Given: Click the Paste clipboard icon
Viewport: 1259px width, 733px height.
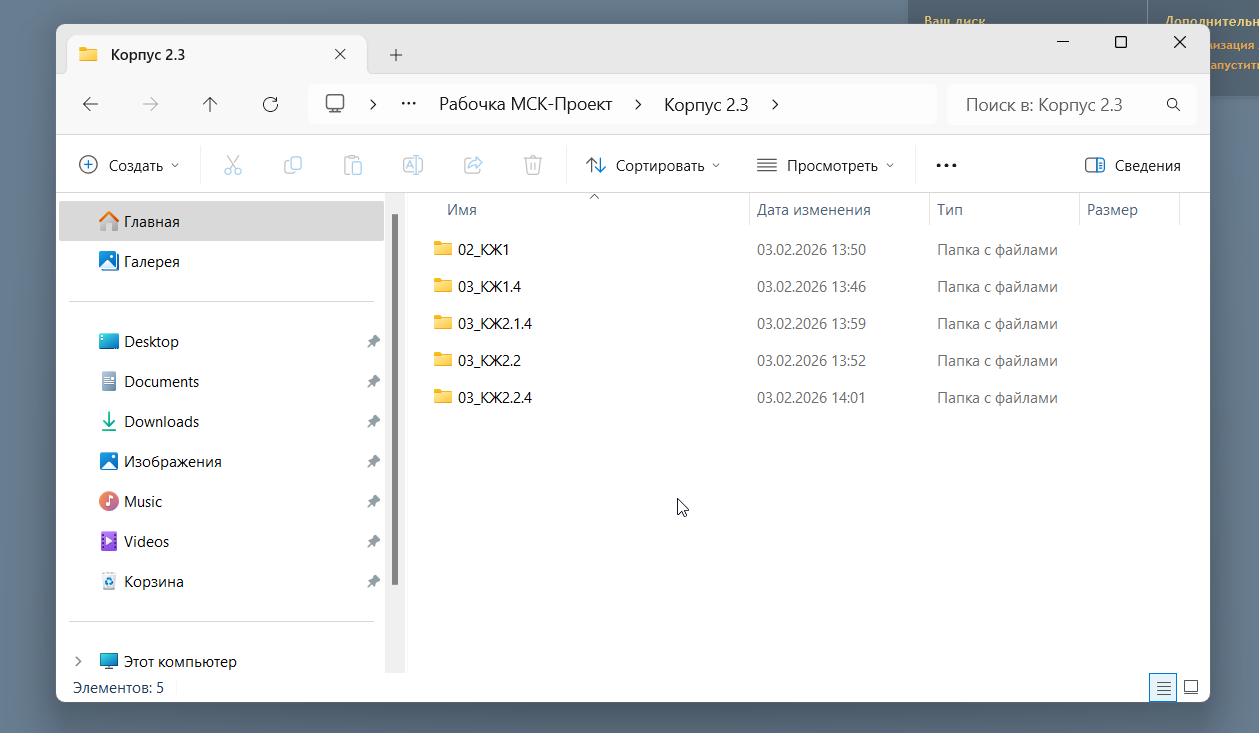Looking at the screenshot, I should pyautogui.click(x=353, y=165).
